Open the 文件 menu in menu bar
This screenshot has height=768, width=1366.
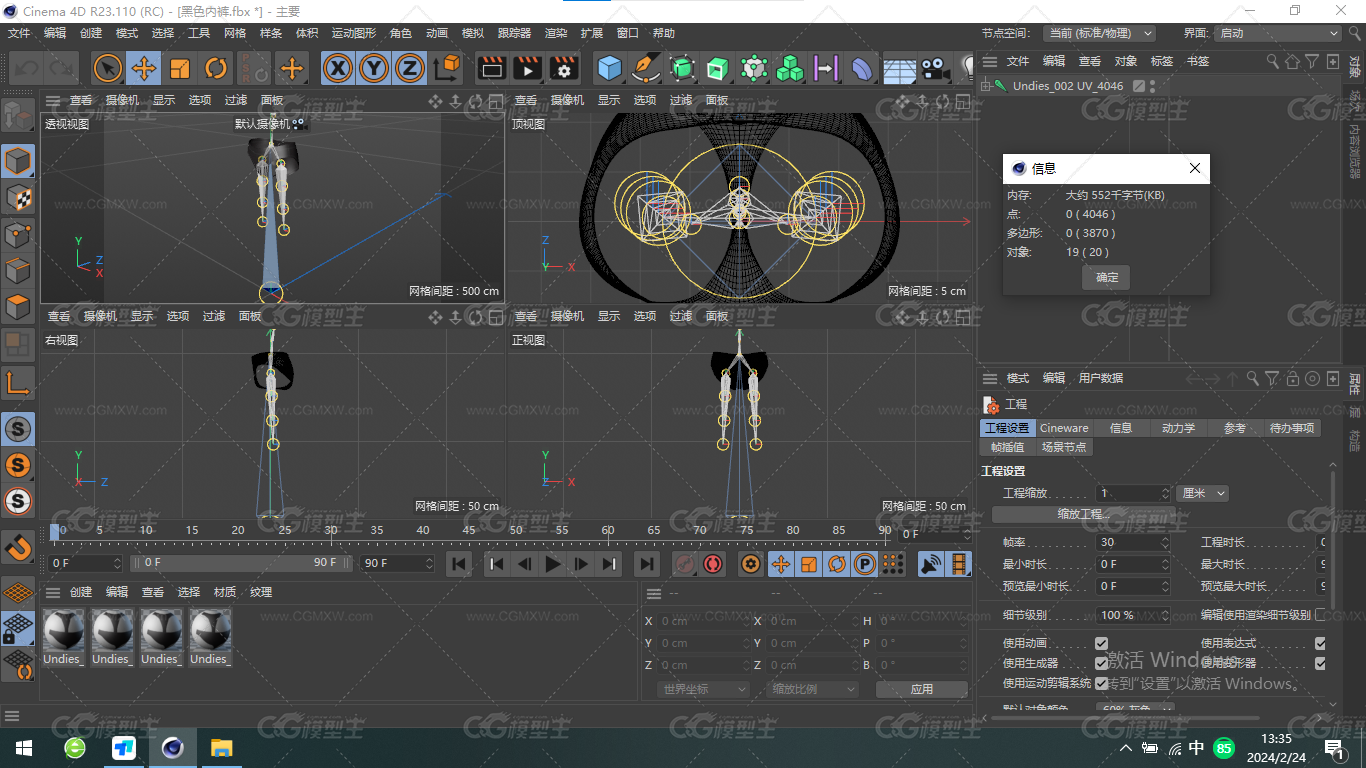(x=19, y=33)
